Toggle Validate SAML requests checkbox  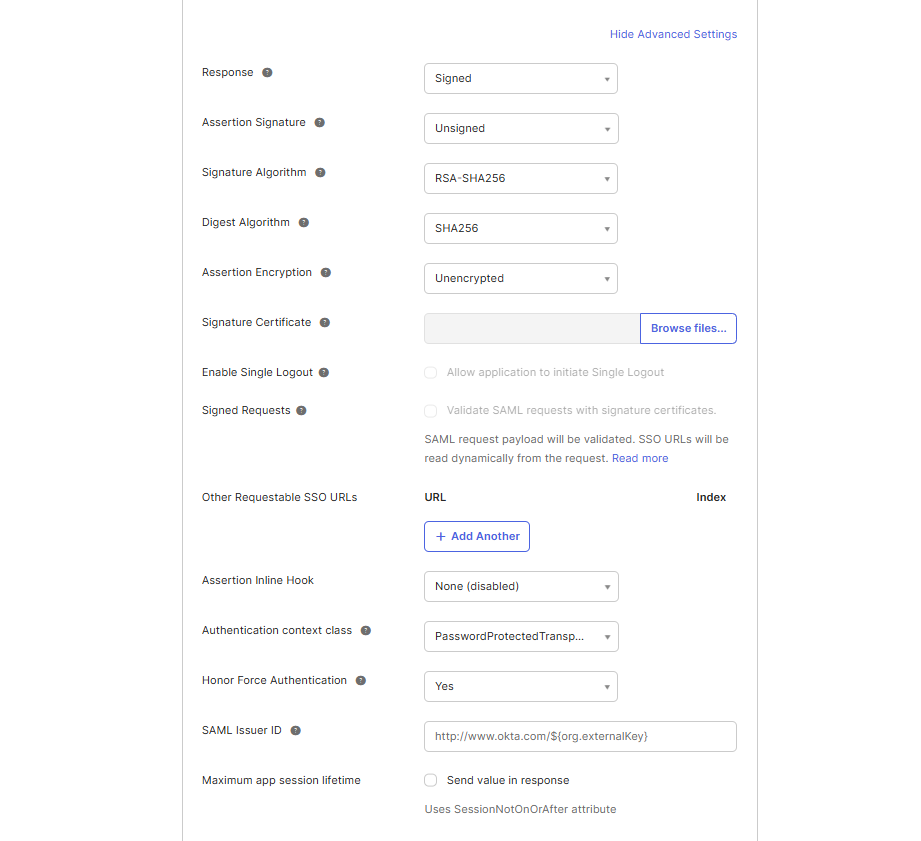pos(431,410)
